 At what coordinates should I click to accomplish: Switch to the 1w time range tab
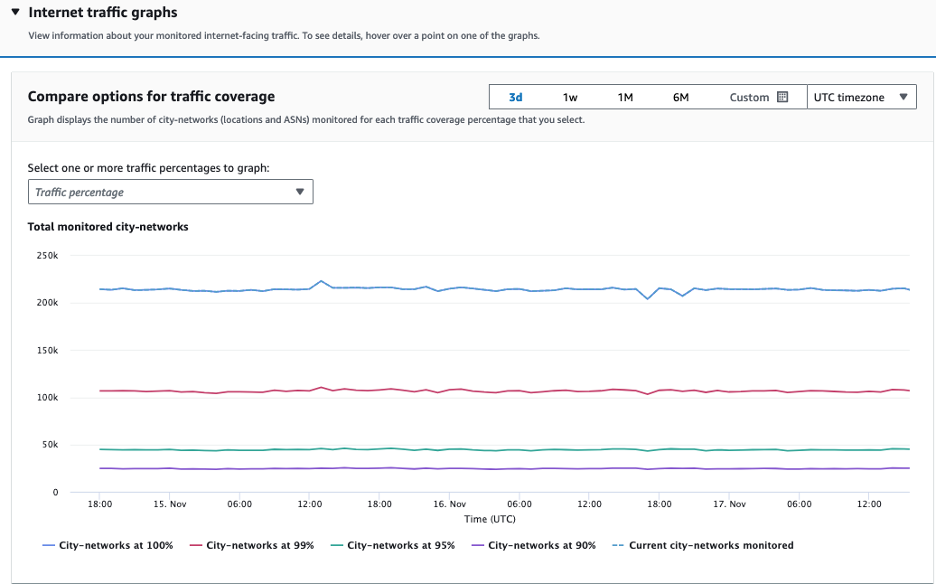[x=569, y=96]
